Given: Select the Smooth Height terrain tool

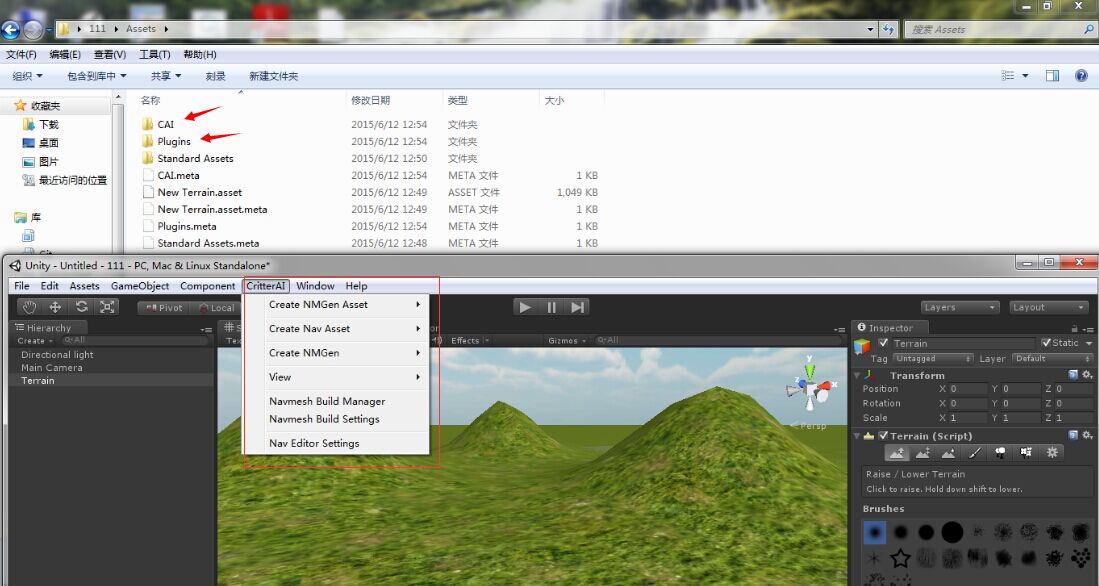Looking at the screenshot, I should pyautogui.click(x=948, y=453).
